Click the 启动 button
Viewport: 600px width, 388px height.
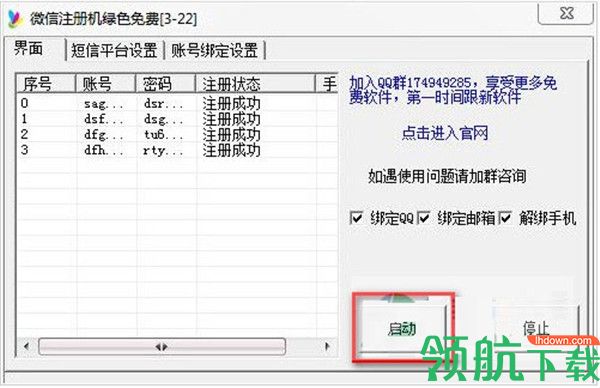click(402, 329)
